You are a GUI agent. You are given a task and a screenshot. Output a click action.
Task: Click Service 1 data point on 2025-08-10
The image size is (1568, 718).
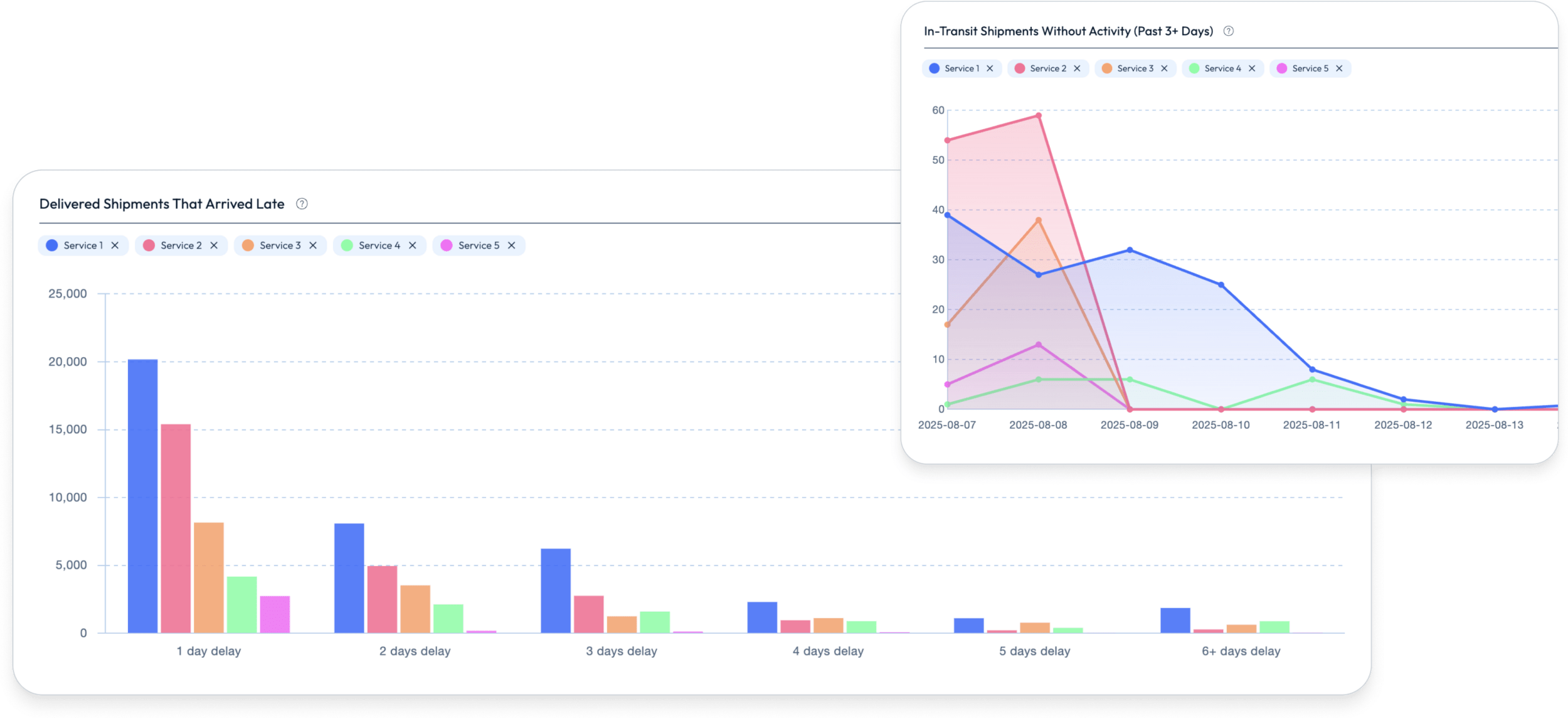coord(1221,285)
